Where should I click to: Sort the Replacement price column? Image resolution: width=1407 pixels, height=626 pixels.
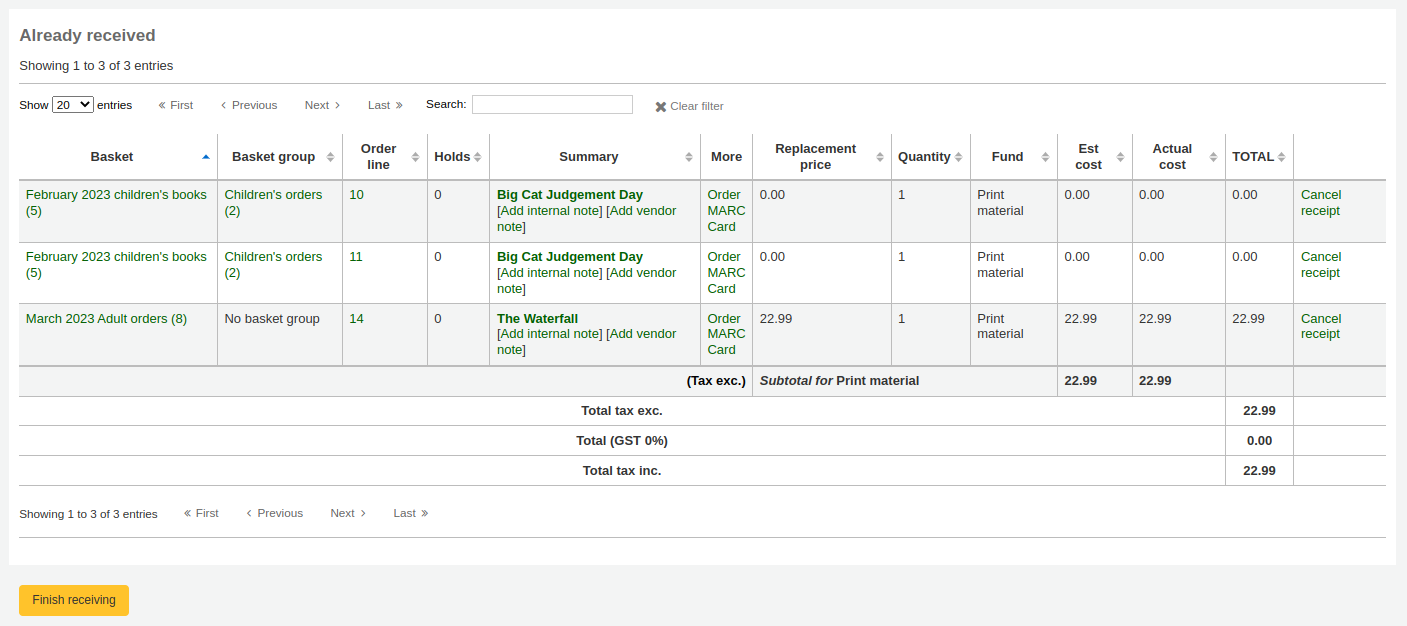click(878, 156)
